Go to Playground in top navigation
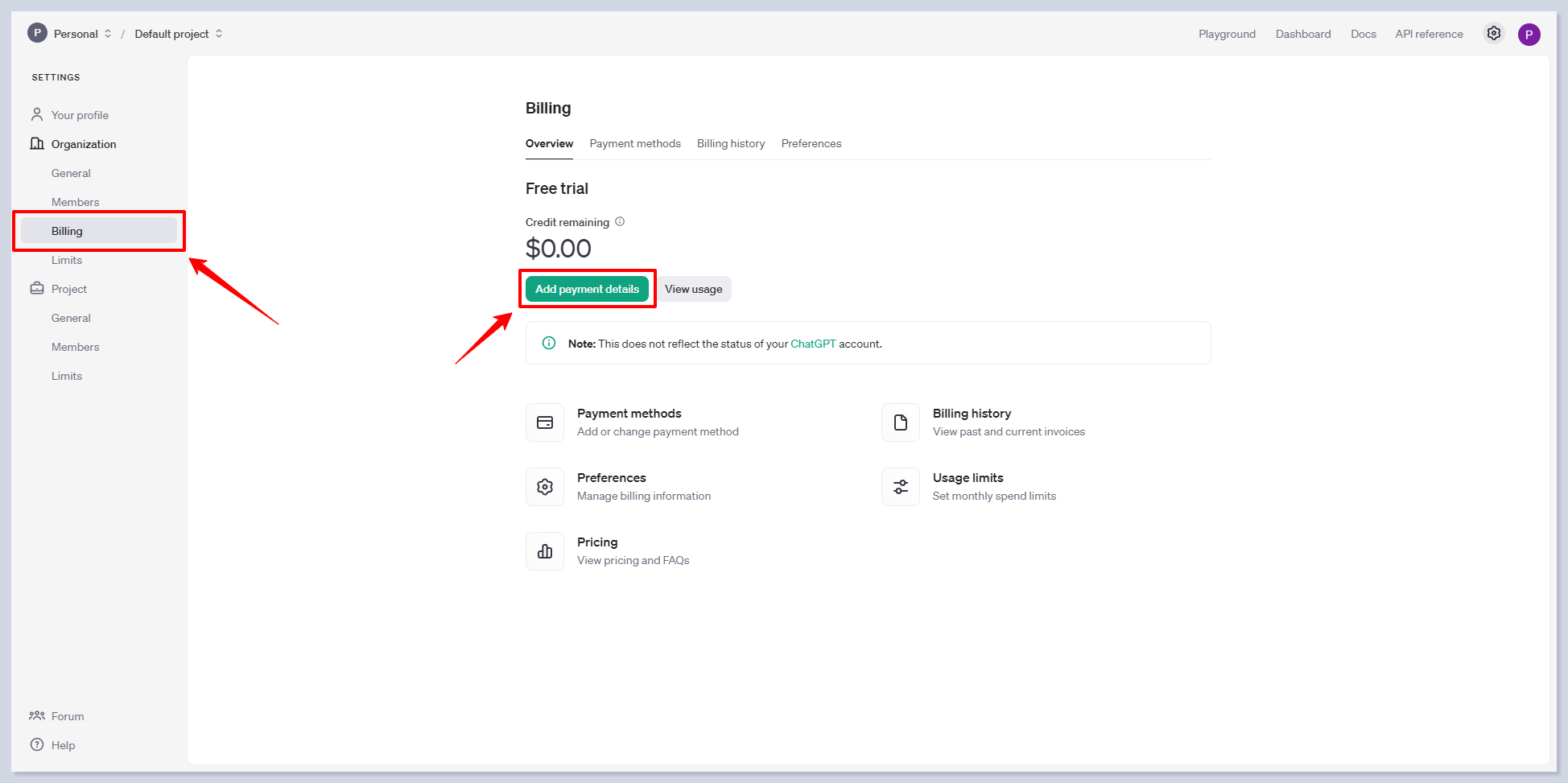 (x=1226, y=34)
